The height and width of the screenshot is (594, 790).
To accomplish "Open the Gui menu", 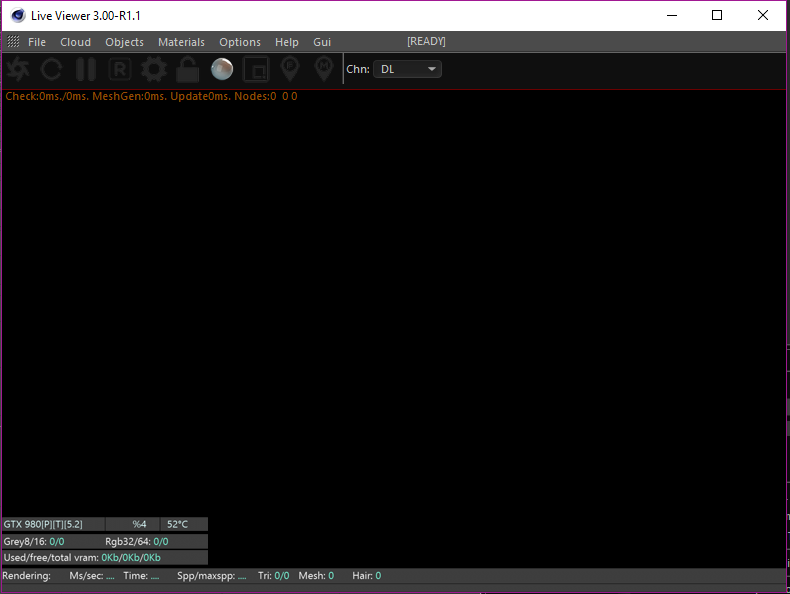I will [x=322, y=42].
